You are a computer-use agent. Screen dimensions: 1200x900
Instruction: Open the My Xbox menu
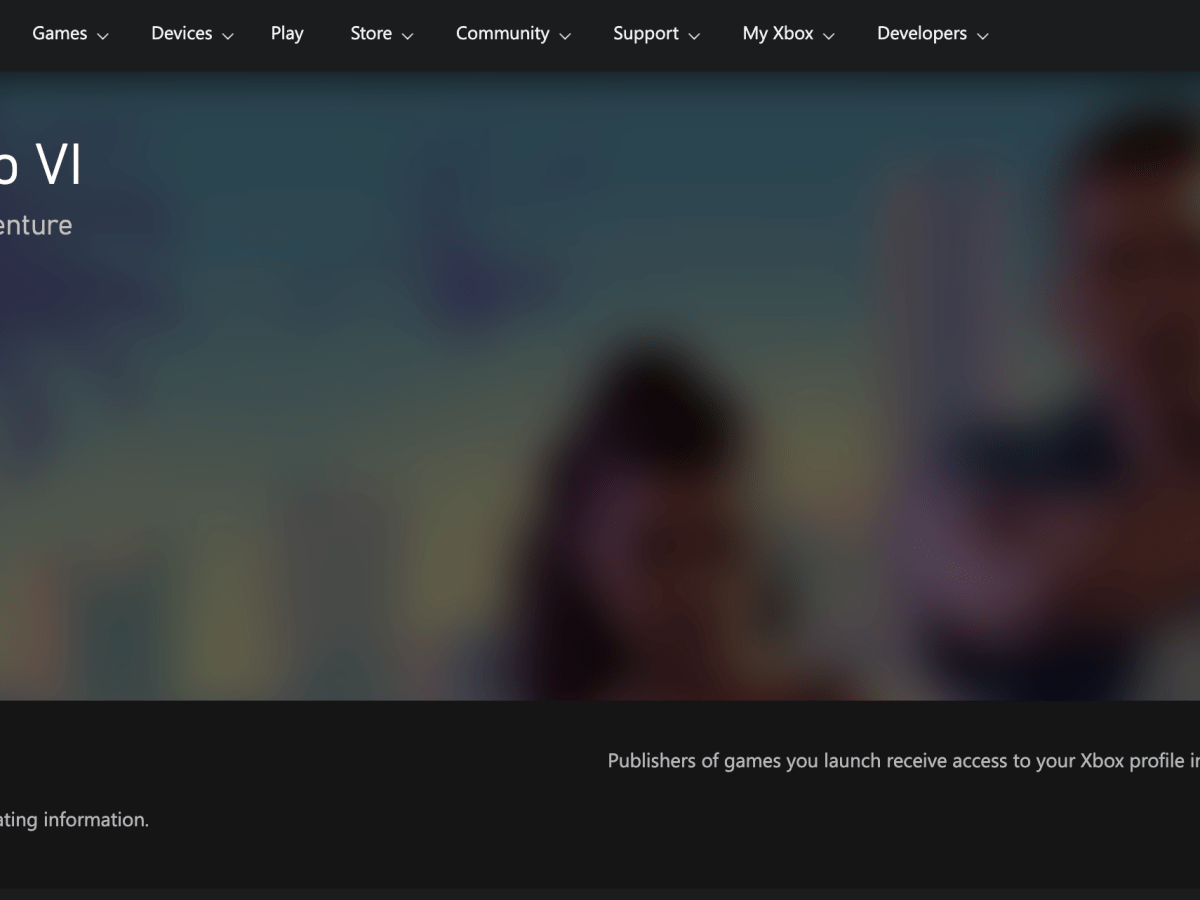(x=777, y=33)
